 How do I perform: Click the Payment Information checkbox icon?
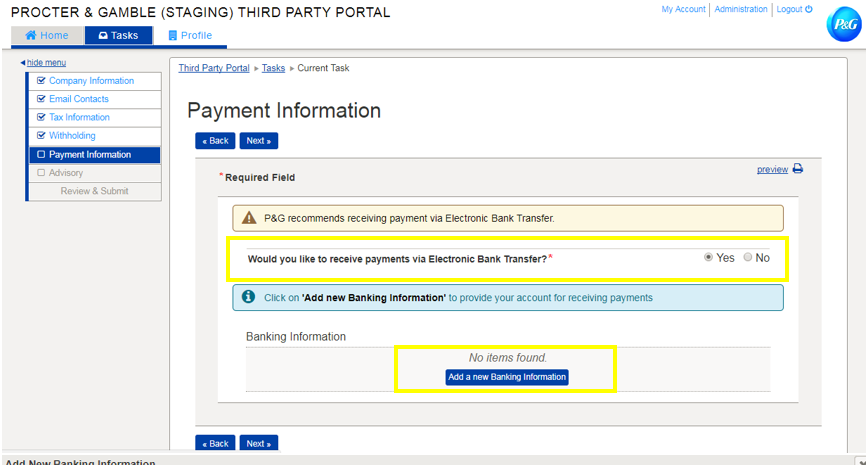point(41,154)
